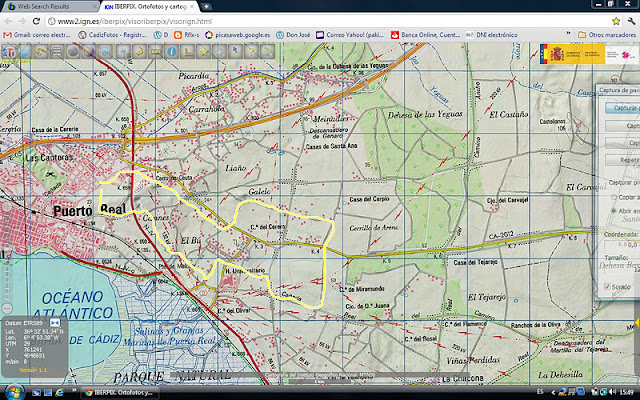Select the grey globe icon in the map toolbar
Screen dimensions: 640x400
[73, 52]
